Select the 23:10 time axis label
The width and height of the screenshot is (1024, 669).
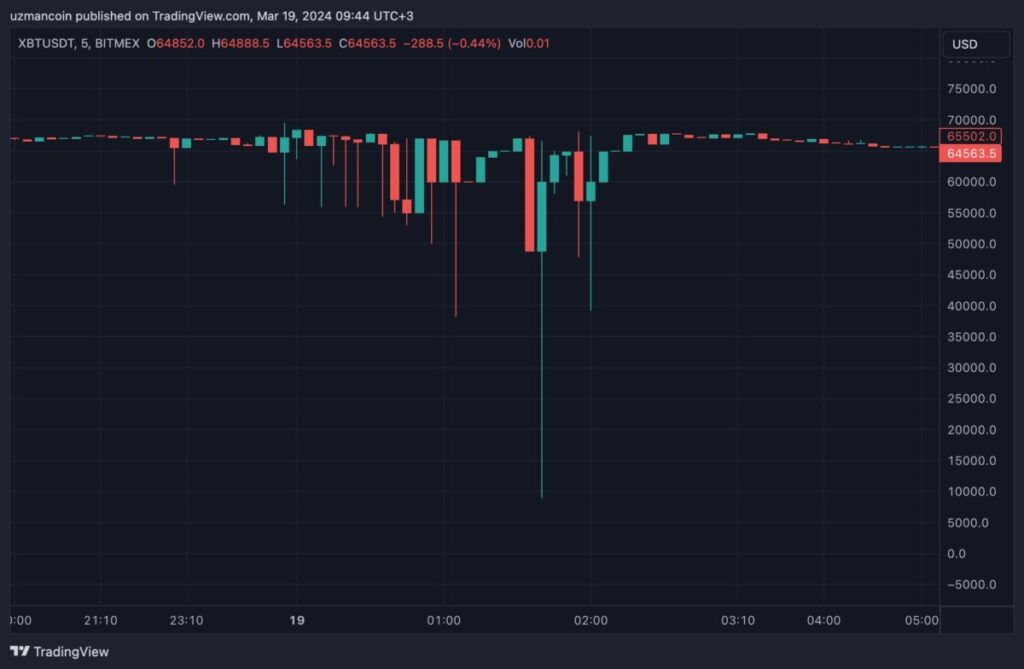click(x=186, y=620)
